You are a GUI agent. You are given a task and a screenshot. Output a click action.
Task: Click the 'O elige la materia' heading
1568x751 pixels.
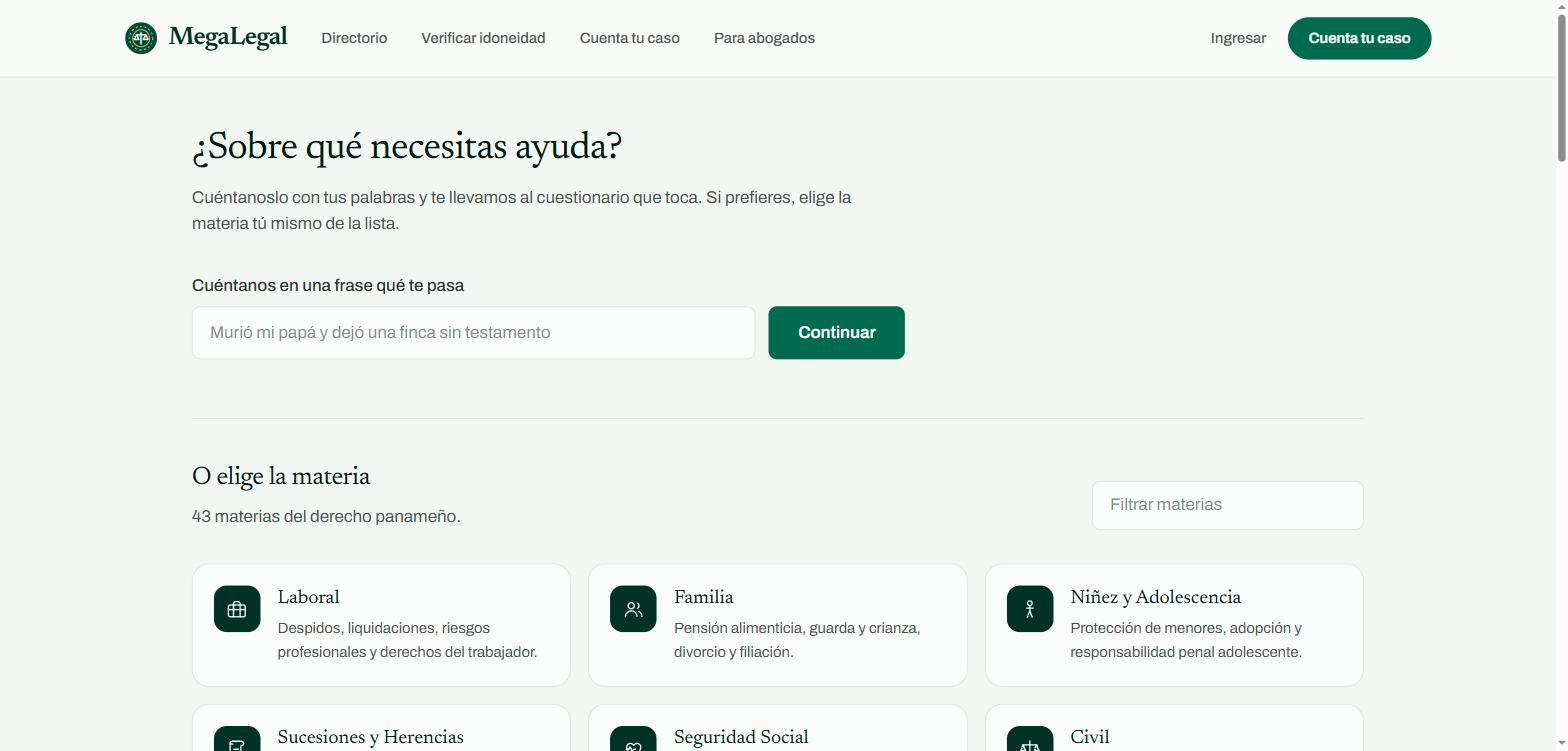click(x=281, y=477)
